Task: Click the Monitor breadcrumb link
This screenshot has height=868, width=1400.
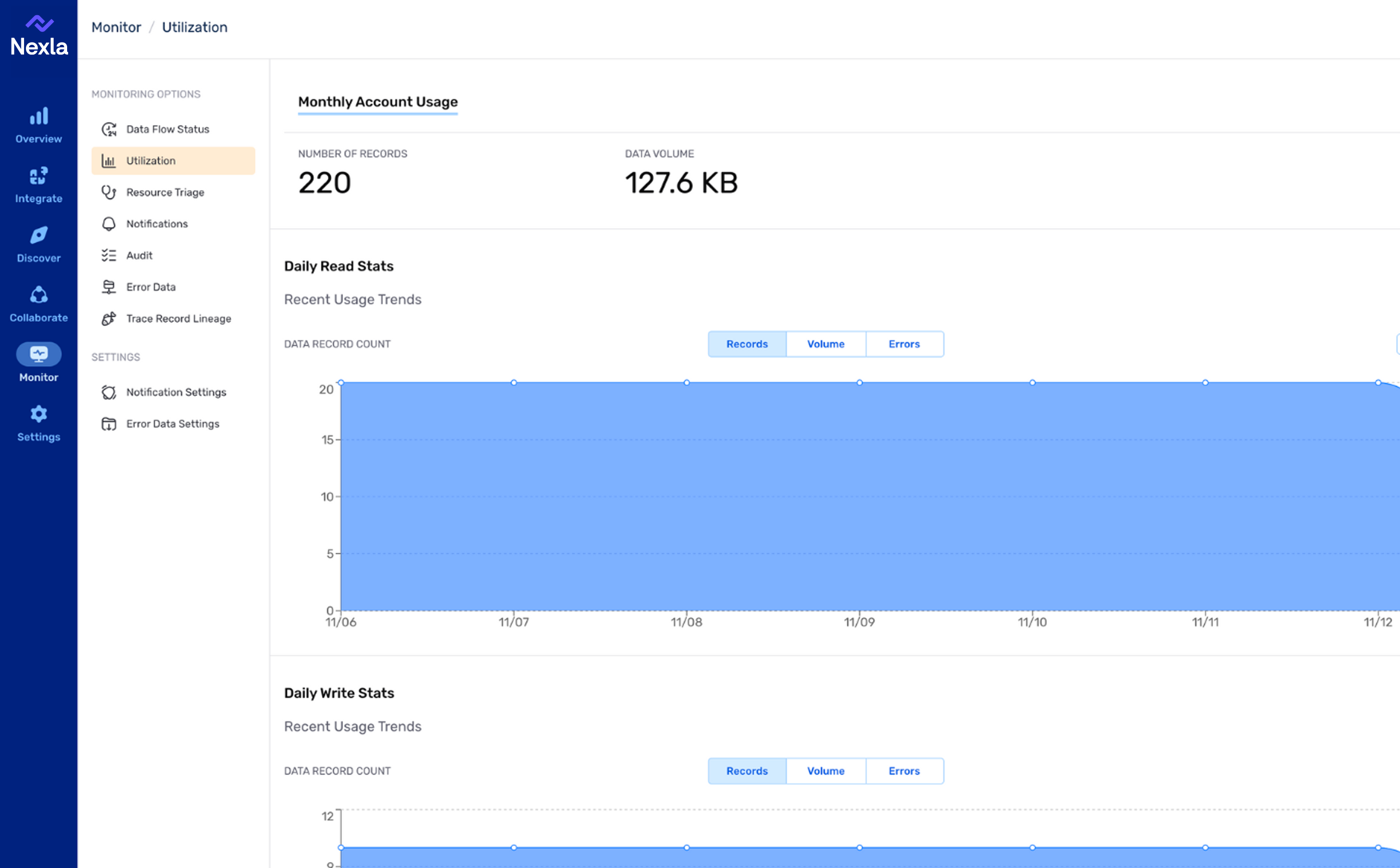Action: pyautogui.click(x=116, y=27)
